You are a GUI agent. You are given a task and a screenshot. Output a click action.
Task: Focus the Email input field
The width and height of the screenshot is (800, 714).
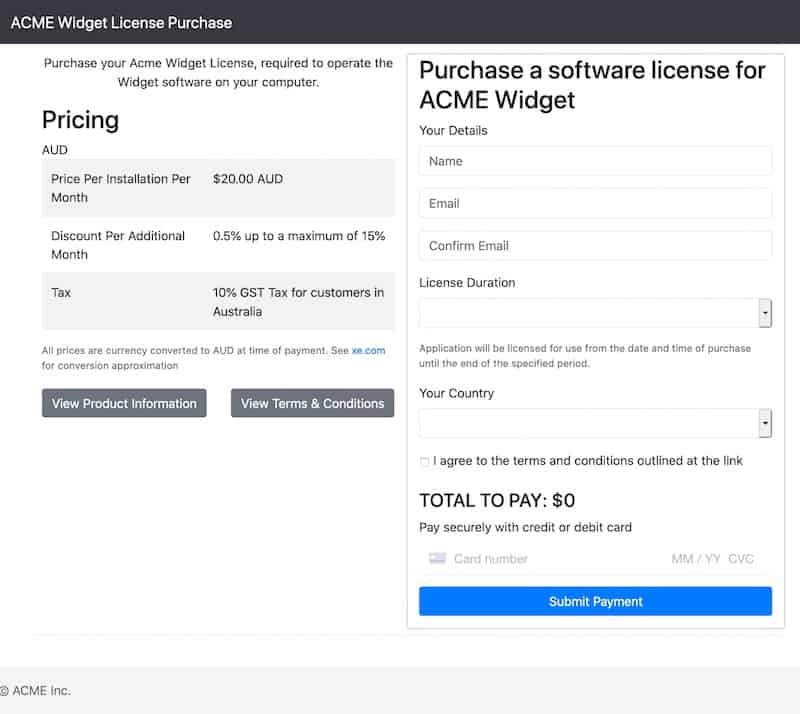point(595,204)
